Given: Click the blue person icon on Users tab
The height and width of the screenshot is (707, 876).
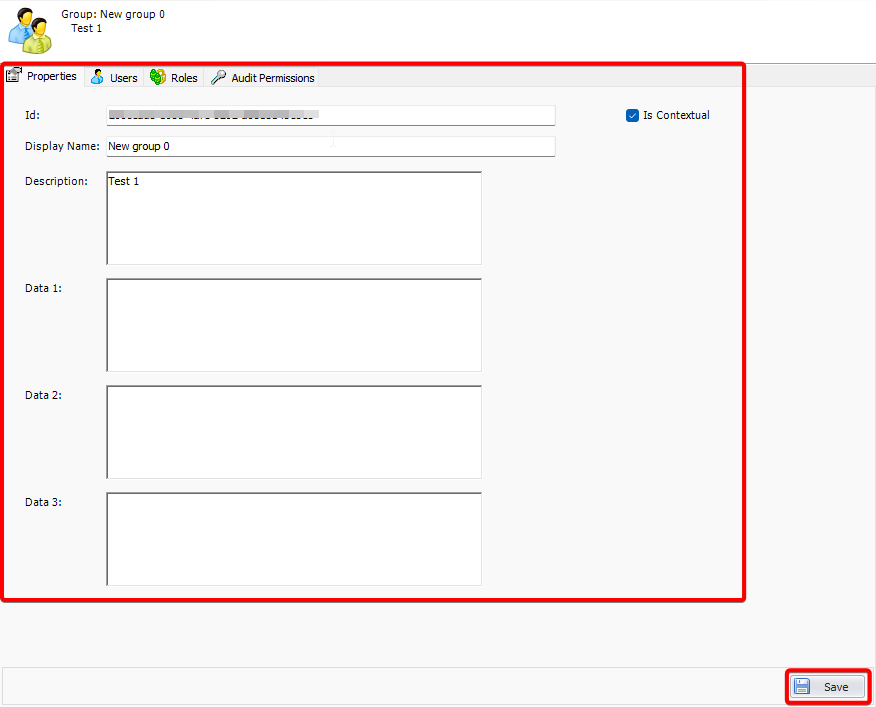Looking at the screenshot, I should pyautogui.click(x=98, y=77).
